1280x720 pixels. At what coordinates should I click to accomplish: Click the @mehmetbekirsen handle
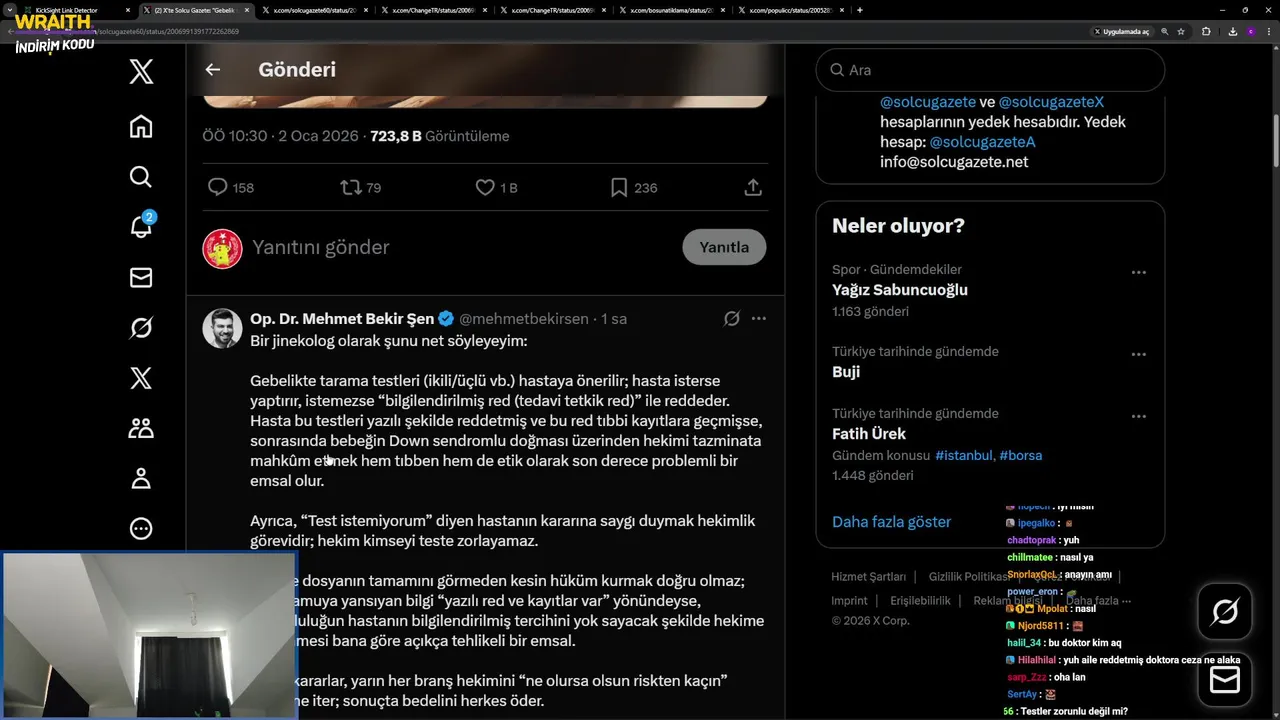[x=524, y=319]
